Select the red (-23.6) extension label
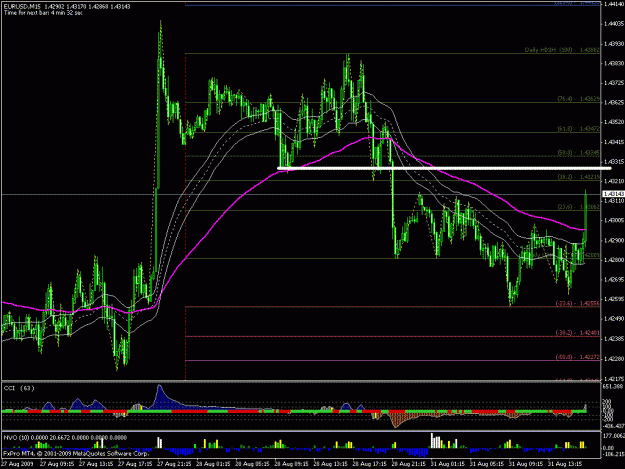 coord(578,303)
